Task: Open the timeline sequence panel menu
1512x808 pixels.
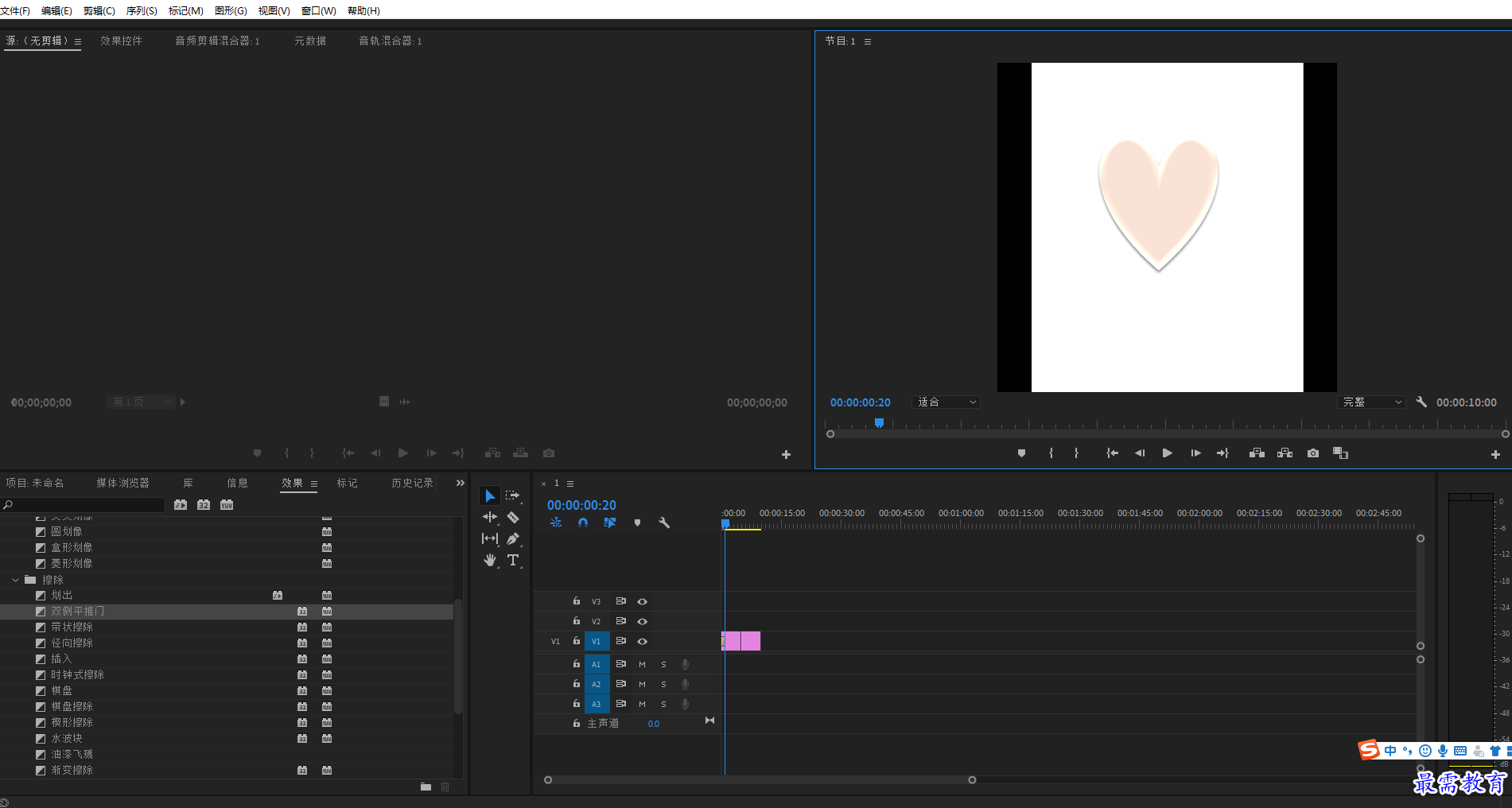Action: (570, 484)
